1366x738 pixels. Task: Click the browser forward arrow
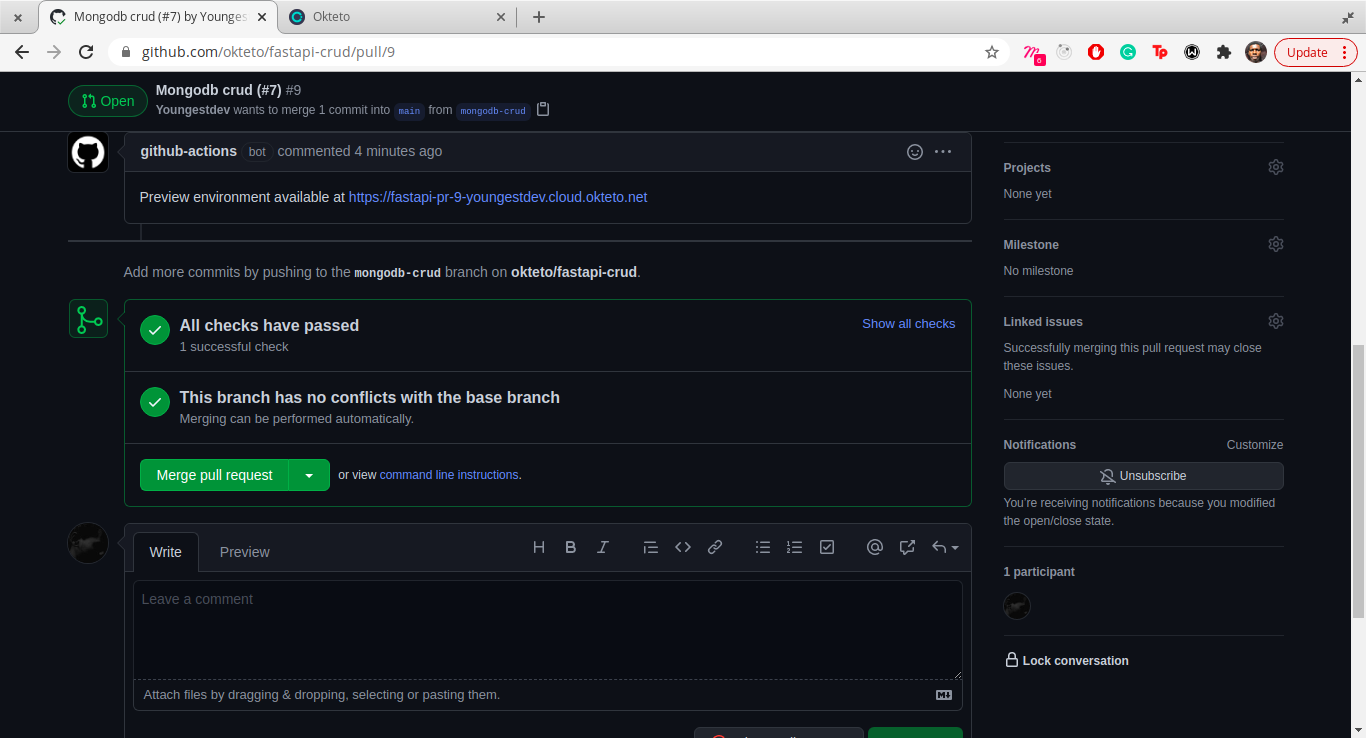tap(54, 52)
